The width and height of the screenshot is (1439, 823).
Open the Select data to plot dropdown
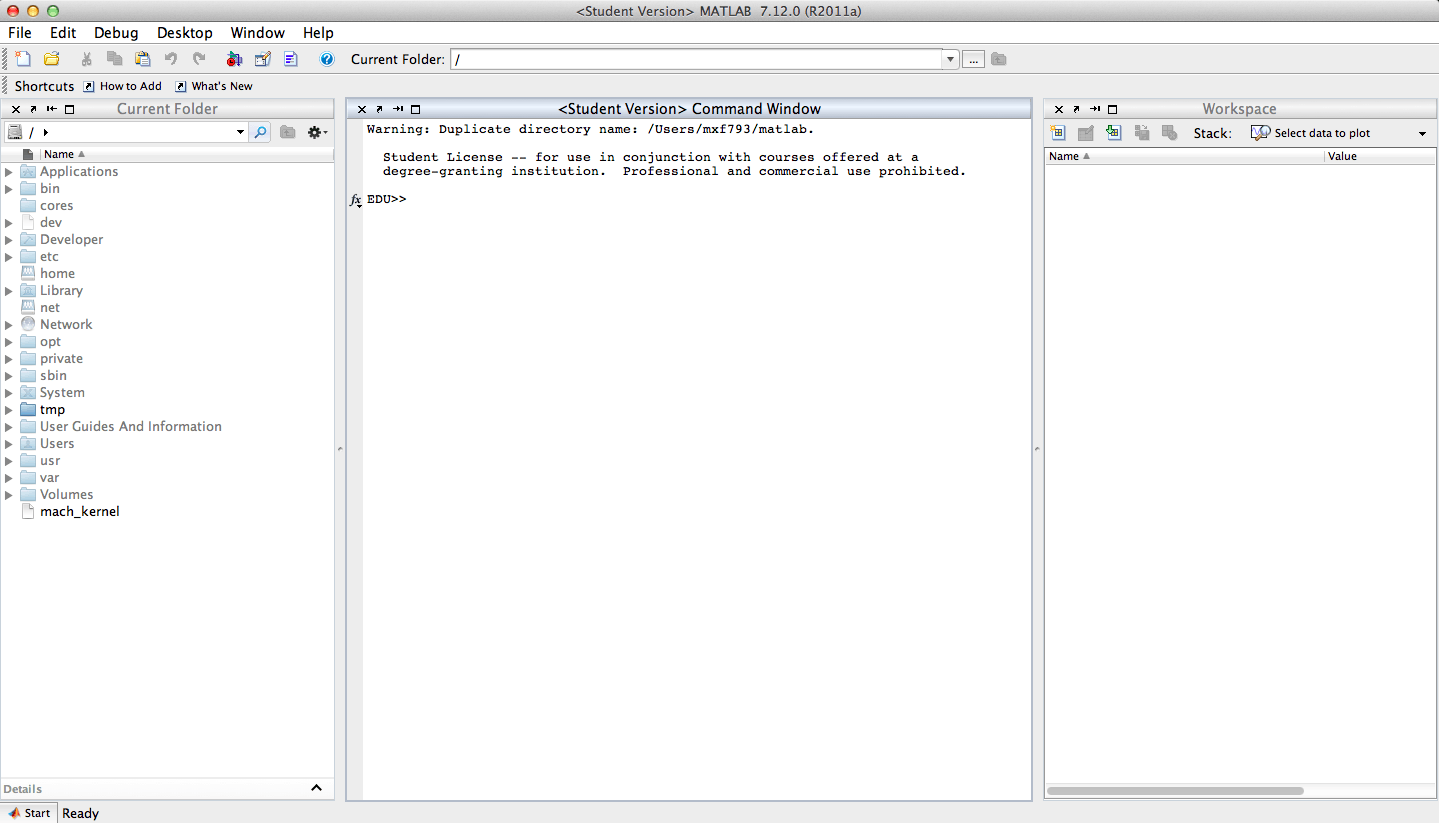point(1423,132)
